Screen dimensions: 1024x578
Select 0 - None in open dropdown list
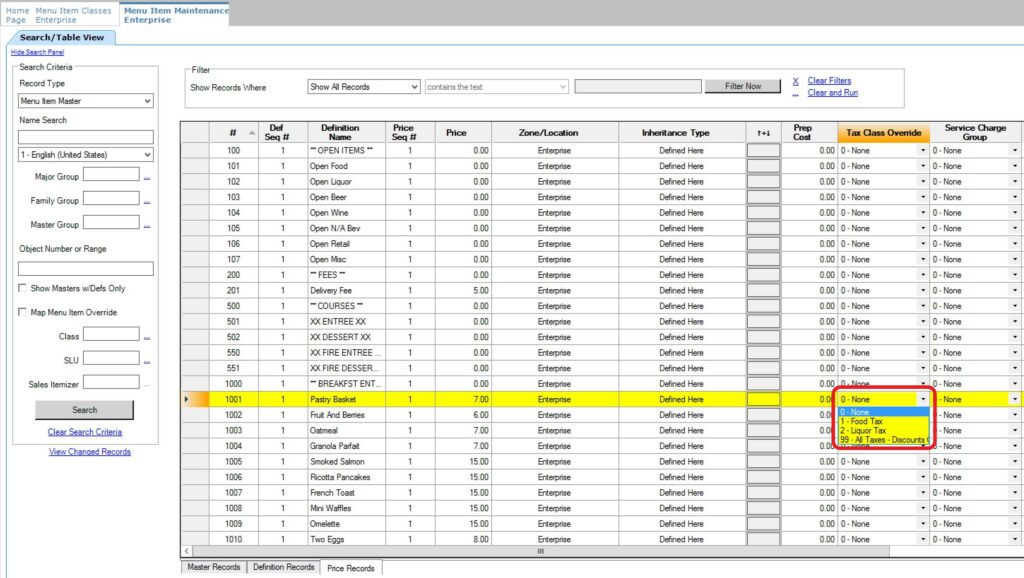tap(883, 413)
